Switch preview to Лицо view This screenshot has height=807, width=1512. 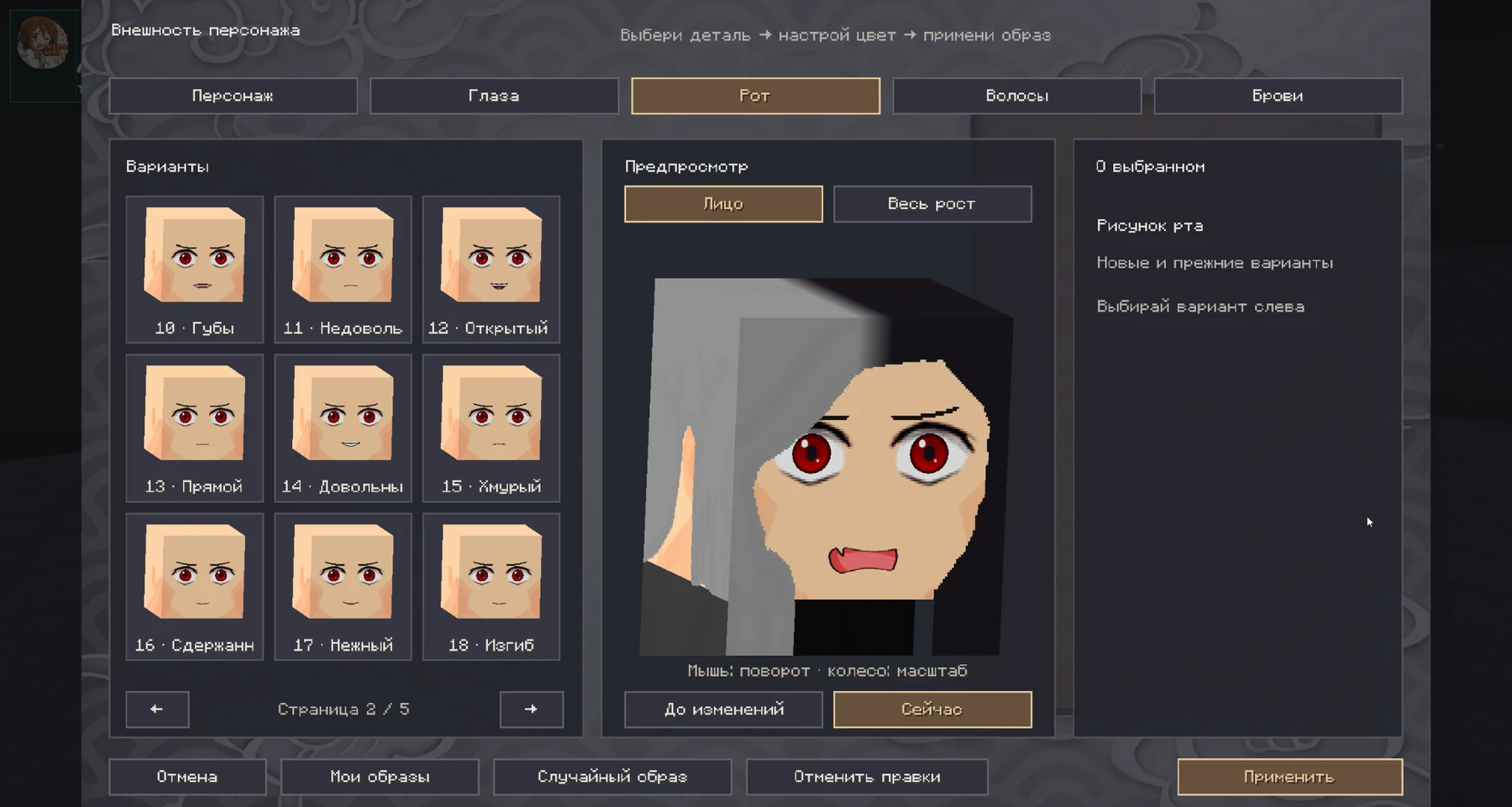click(x=723, y=204)
